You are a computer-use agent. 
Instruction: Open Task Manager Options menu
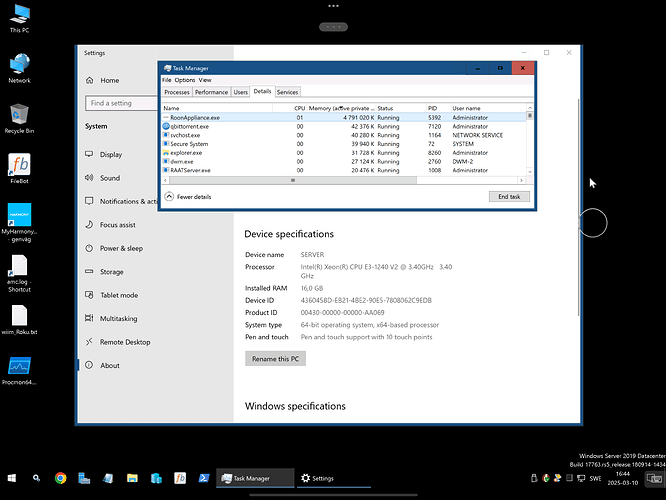[x=185, y=80]
